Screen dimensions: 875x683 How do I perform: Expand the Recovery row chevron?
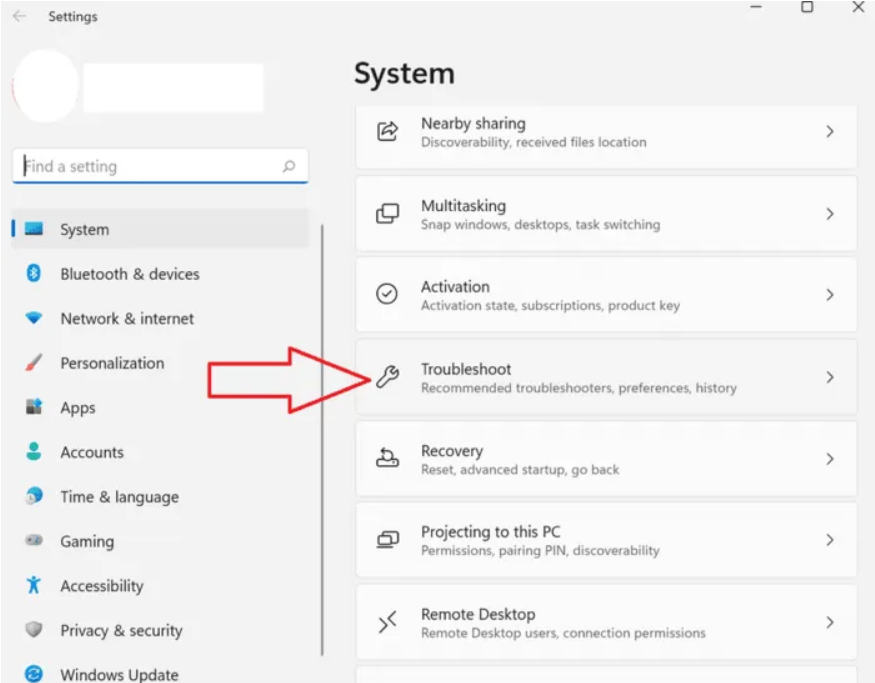pyautogui.click(x=829, y=459)
